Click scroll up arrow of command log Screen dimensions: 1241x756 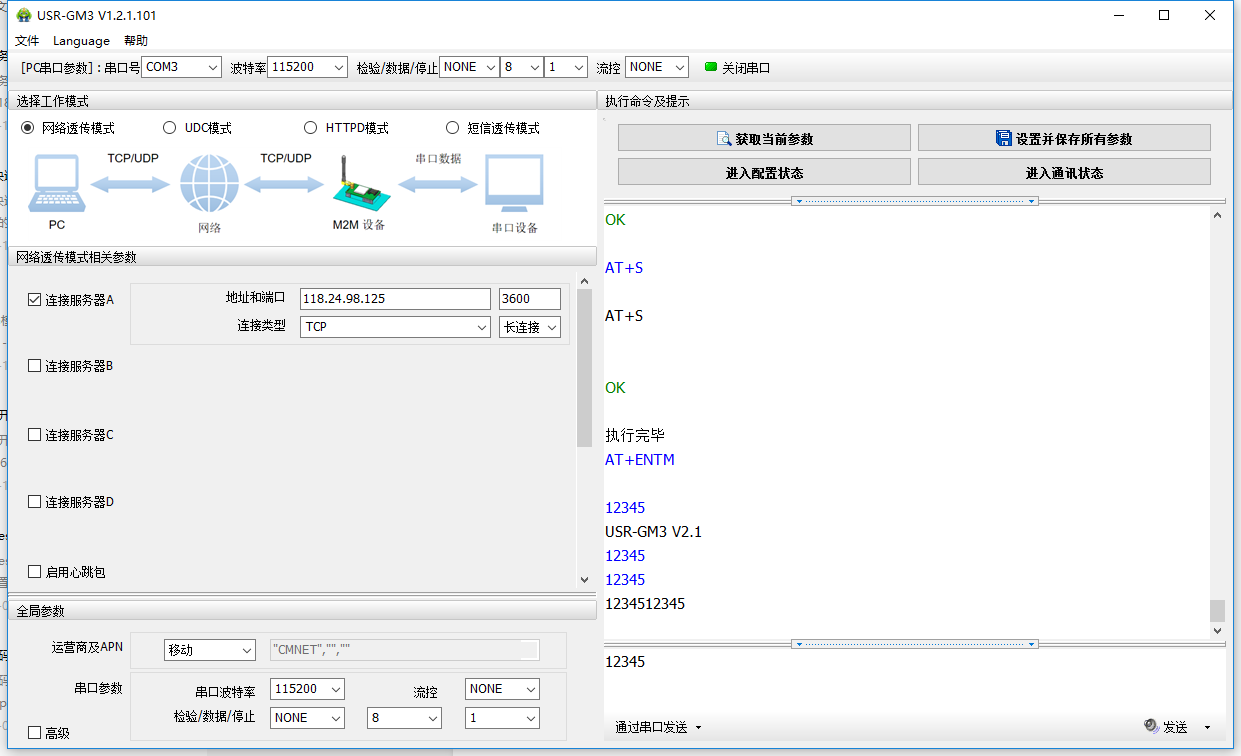(1217, 215)
